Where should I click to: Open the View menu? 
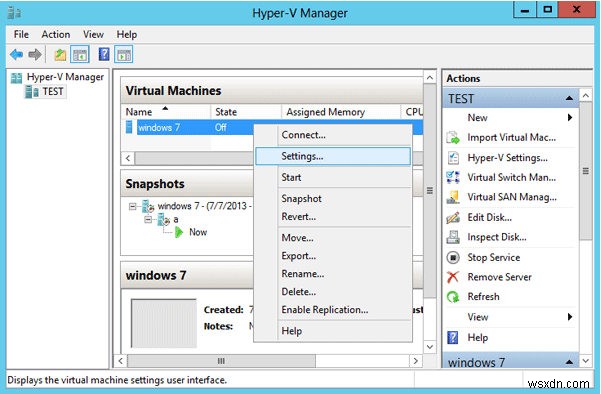93,34
